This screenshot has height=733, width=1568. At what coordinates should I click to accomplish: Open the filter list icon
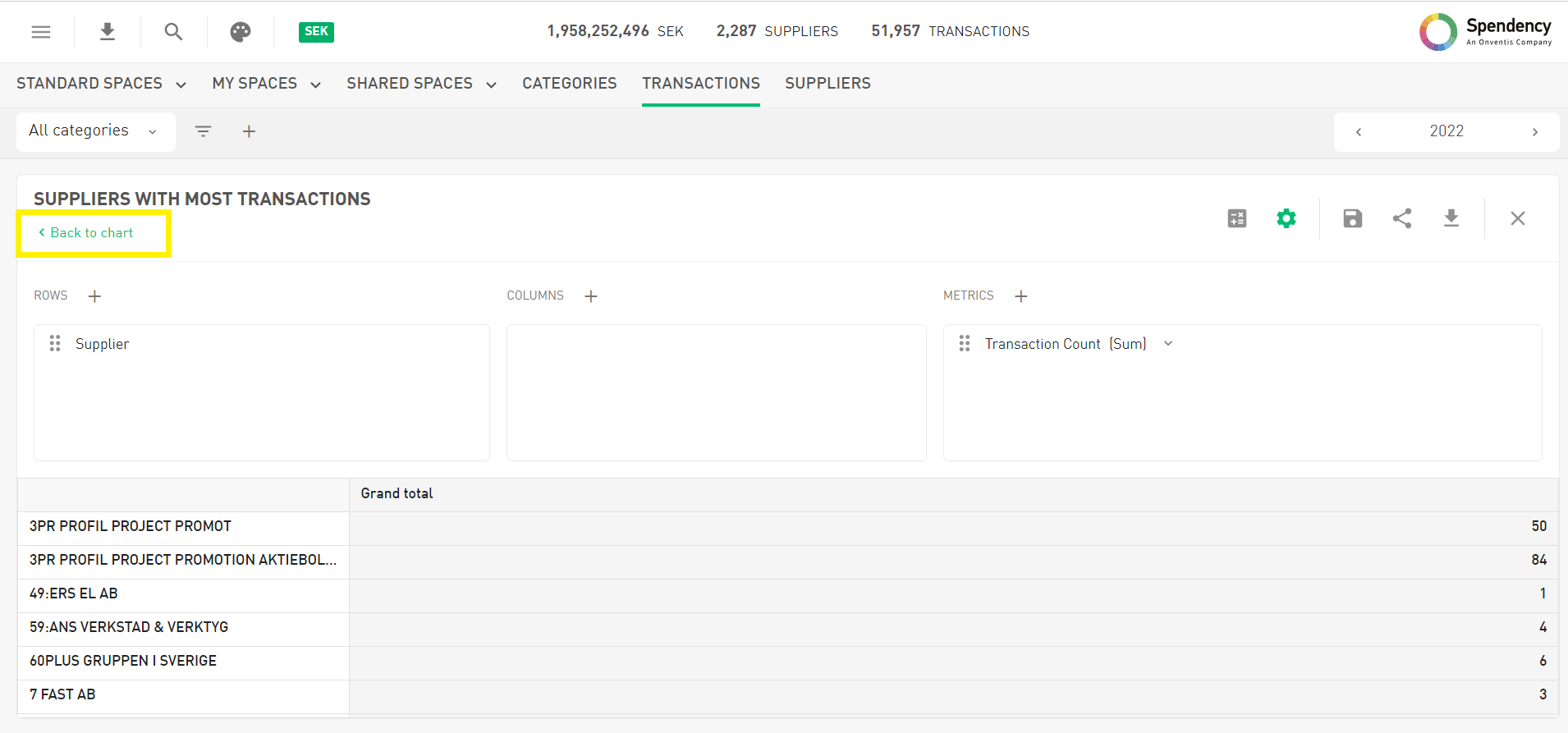(x=203, y=131)
